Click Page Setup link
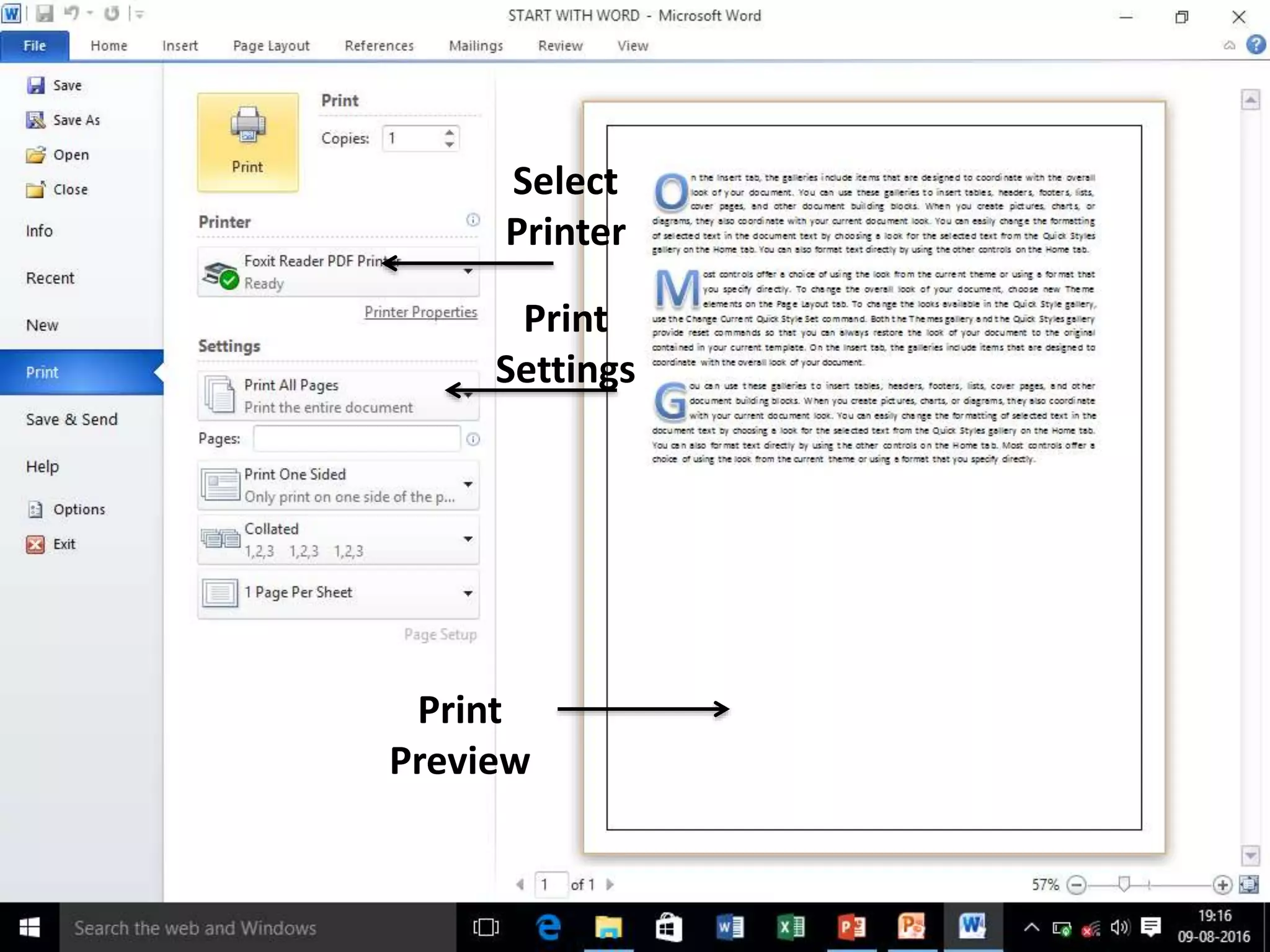This screenshot has height=952, width=1270. coord(440,634)
